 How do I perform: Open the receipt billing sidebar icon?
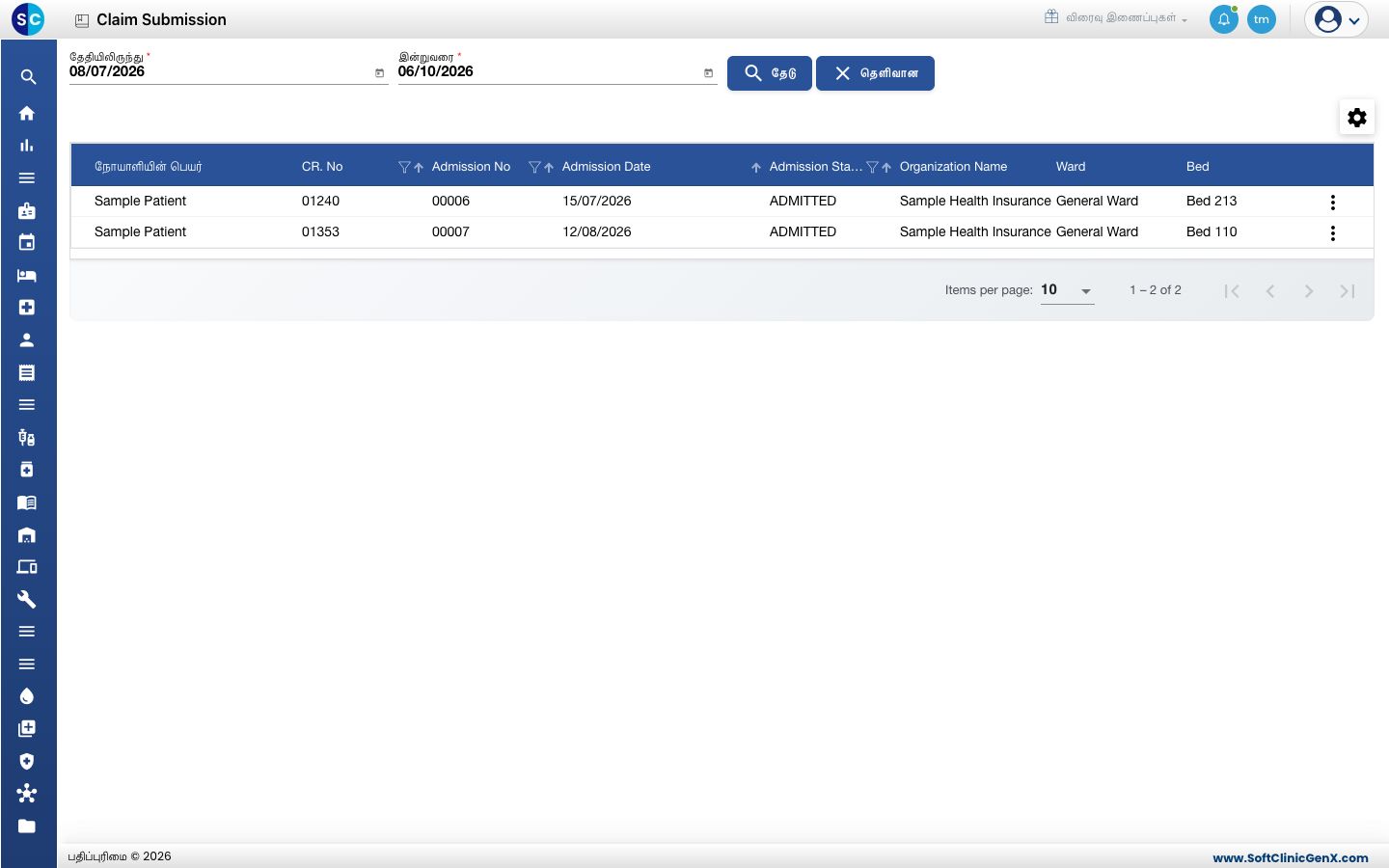[x=27, y=372]
